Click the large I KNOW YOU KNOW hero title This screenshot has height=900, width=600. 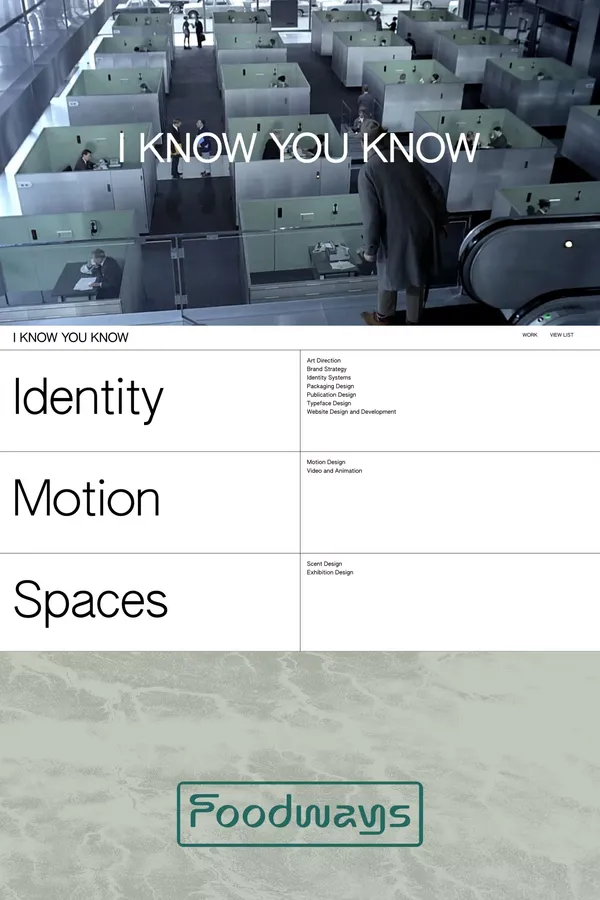(x=299, y=148)
